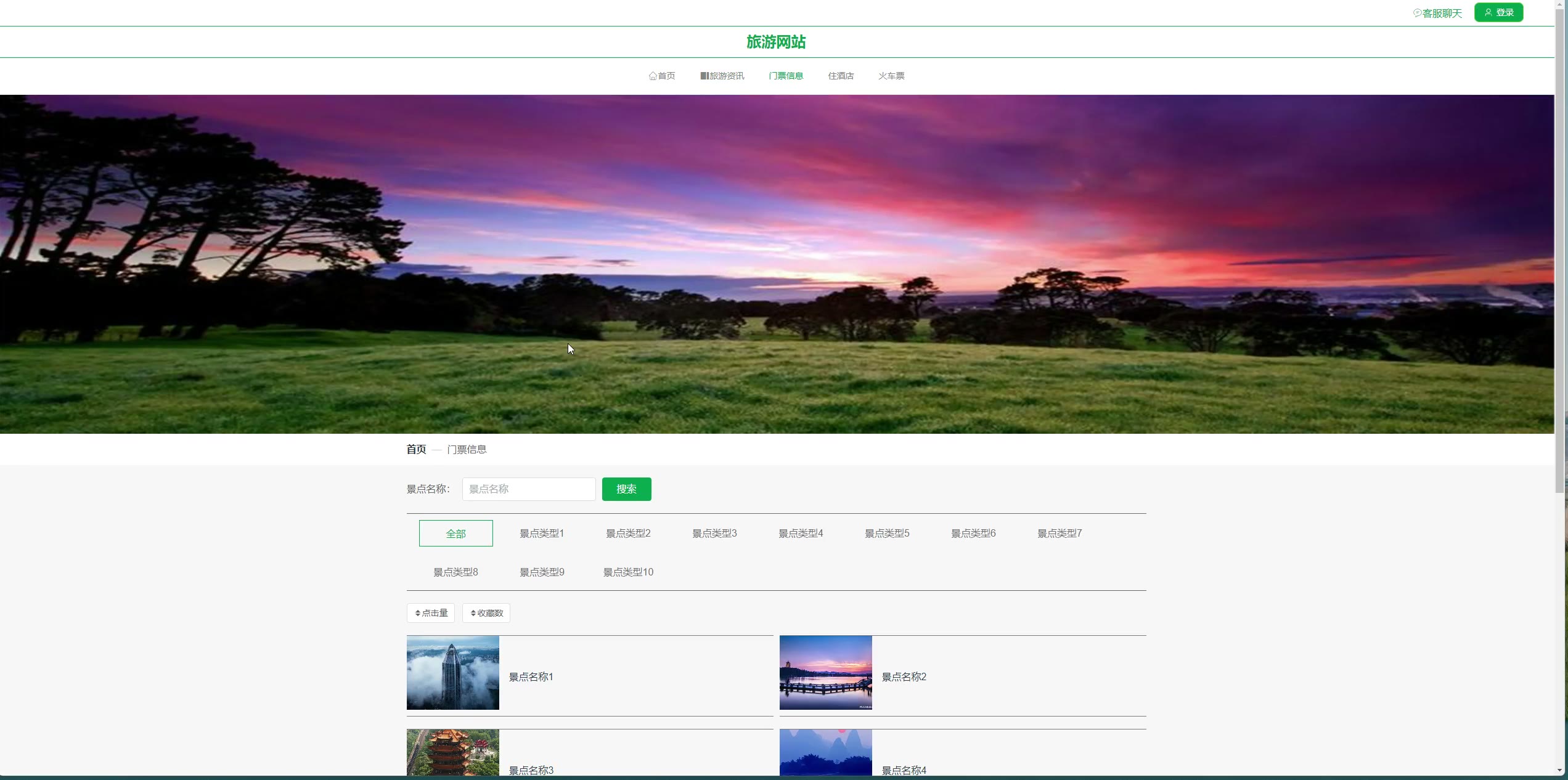Sort by click count arrows icon
The width and height of the screenshot is (1568, 780).
coord(417,613)
